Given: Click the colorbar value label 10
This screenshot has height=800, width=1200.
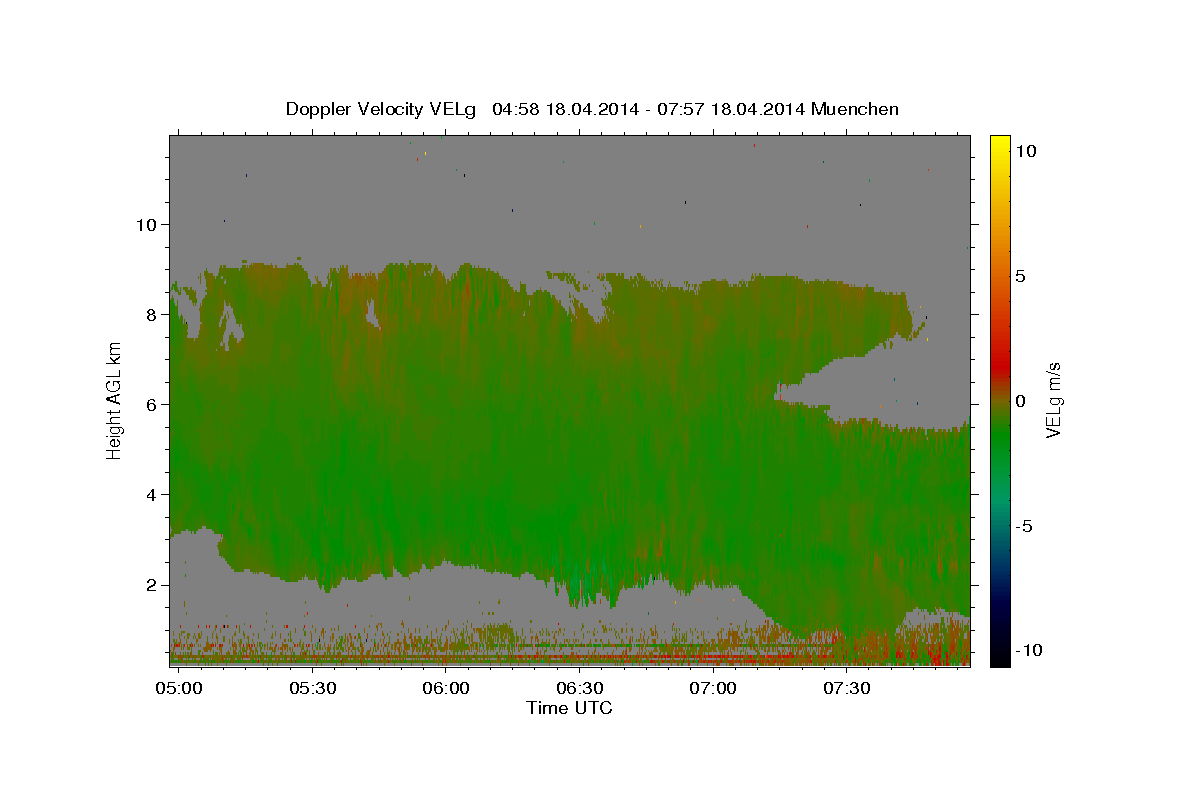Looking at the screenshot, I should (x=1026, y=151).
